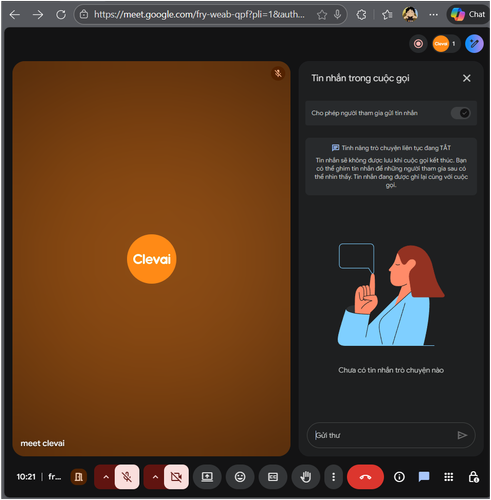The width and height of the screenshot is (491, 500).
Task: Turn on the camera
Action: (176, 477)
